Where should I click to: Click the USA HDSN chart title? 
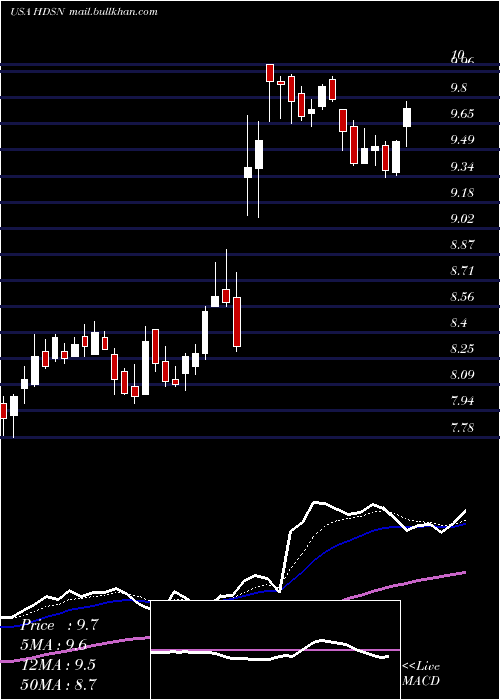(38, 12)
